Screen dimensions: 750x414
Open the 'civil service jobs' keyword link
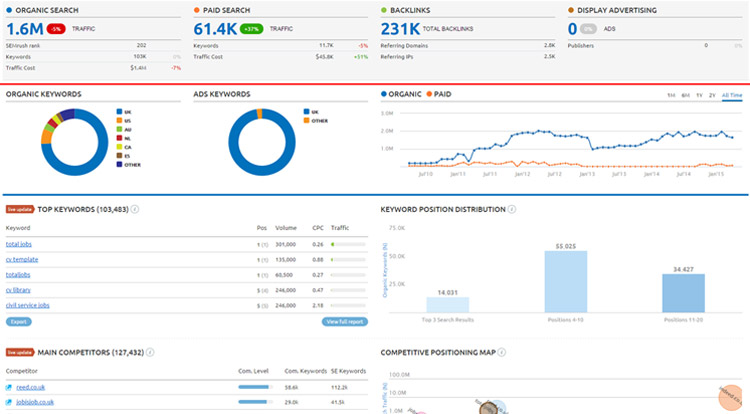[27, 304]
